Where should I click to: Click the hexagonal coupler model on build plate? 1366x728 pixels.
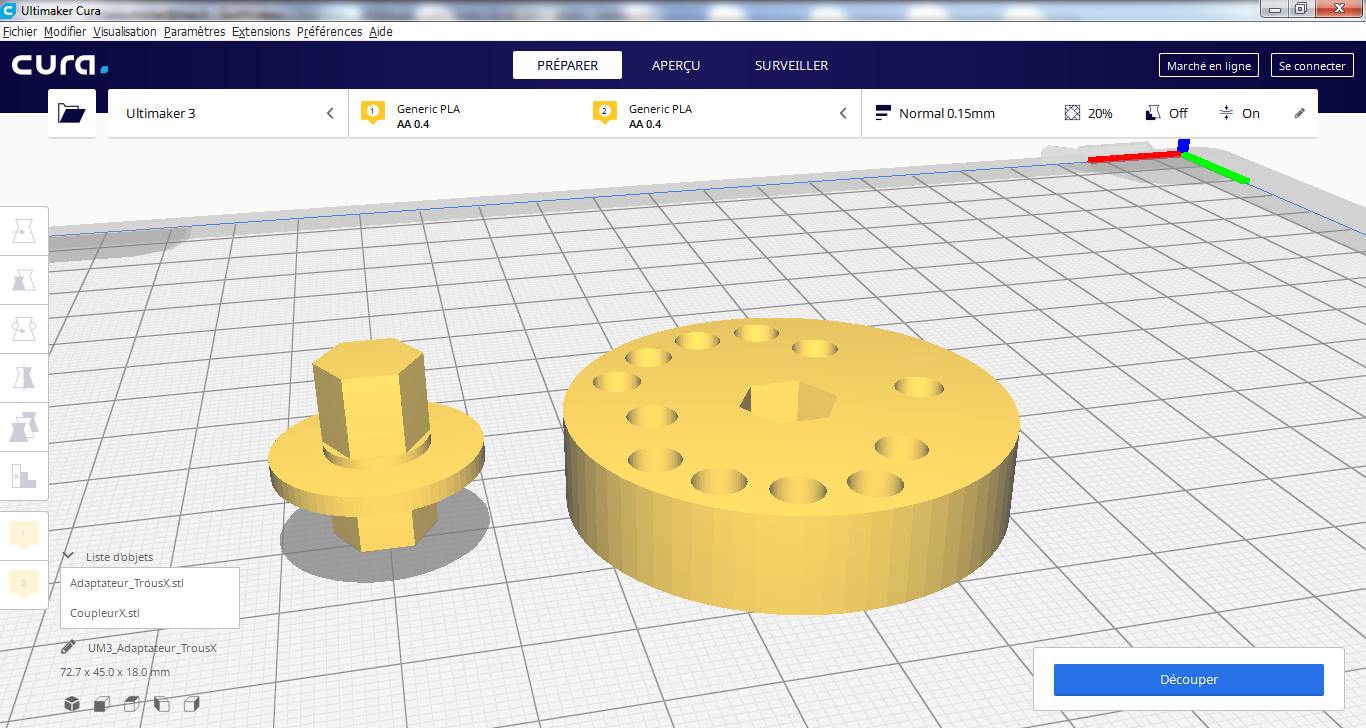(375, 446)
